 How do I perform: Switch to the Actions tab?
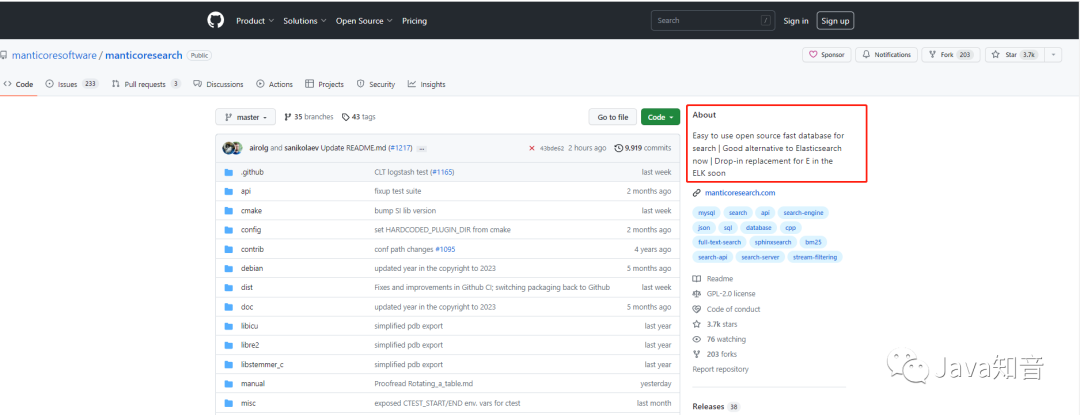[274, 85]
